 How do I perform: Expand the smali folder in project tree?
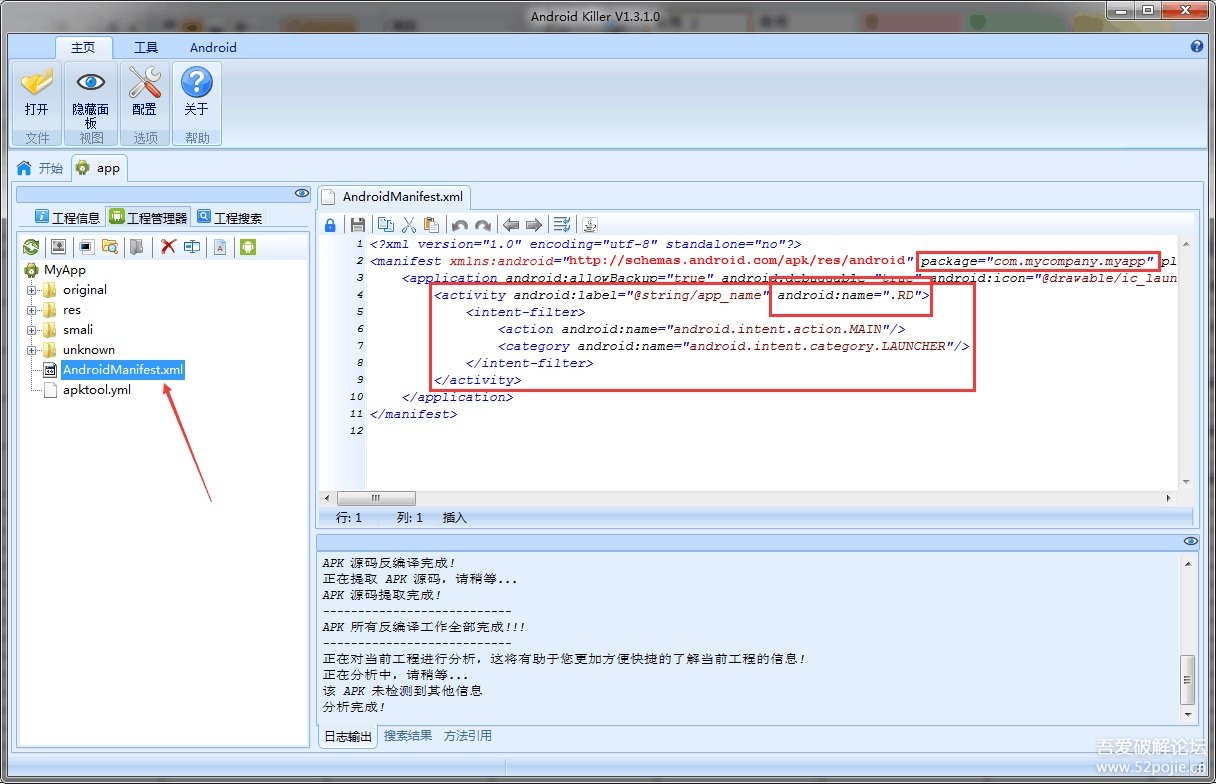pos(32,330)
